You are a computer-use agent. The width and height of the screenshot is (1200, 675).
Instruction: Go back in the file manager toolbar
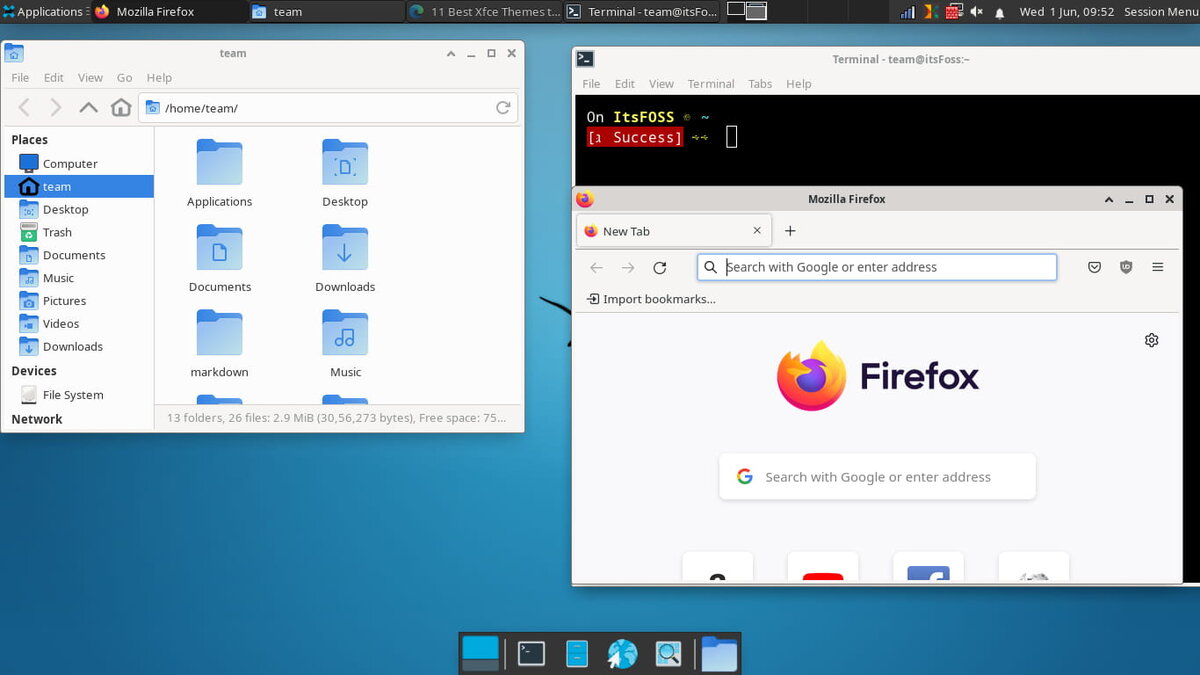25,108
